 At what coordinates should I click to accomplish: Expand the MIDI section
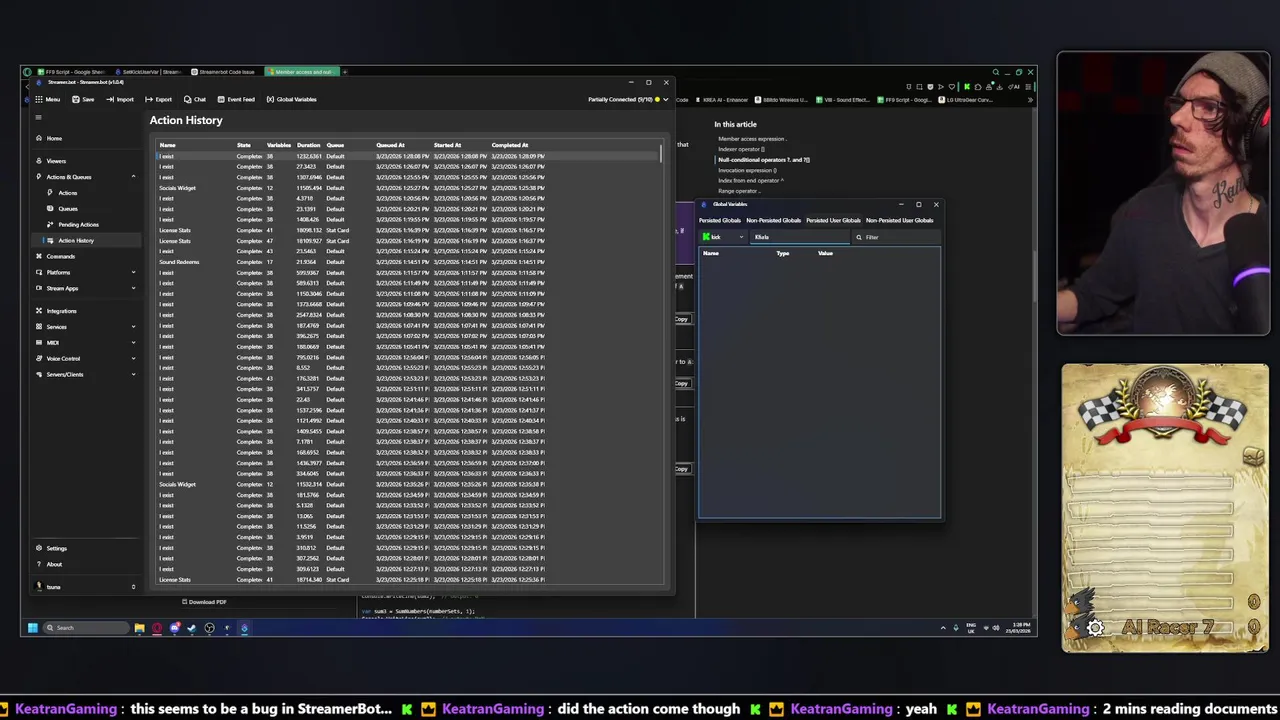[x=85, y=342]
